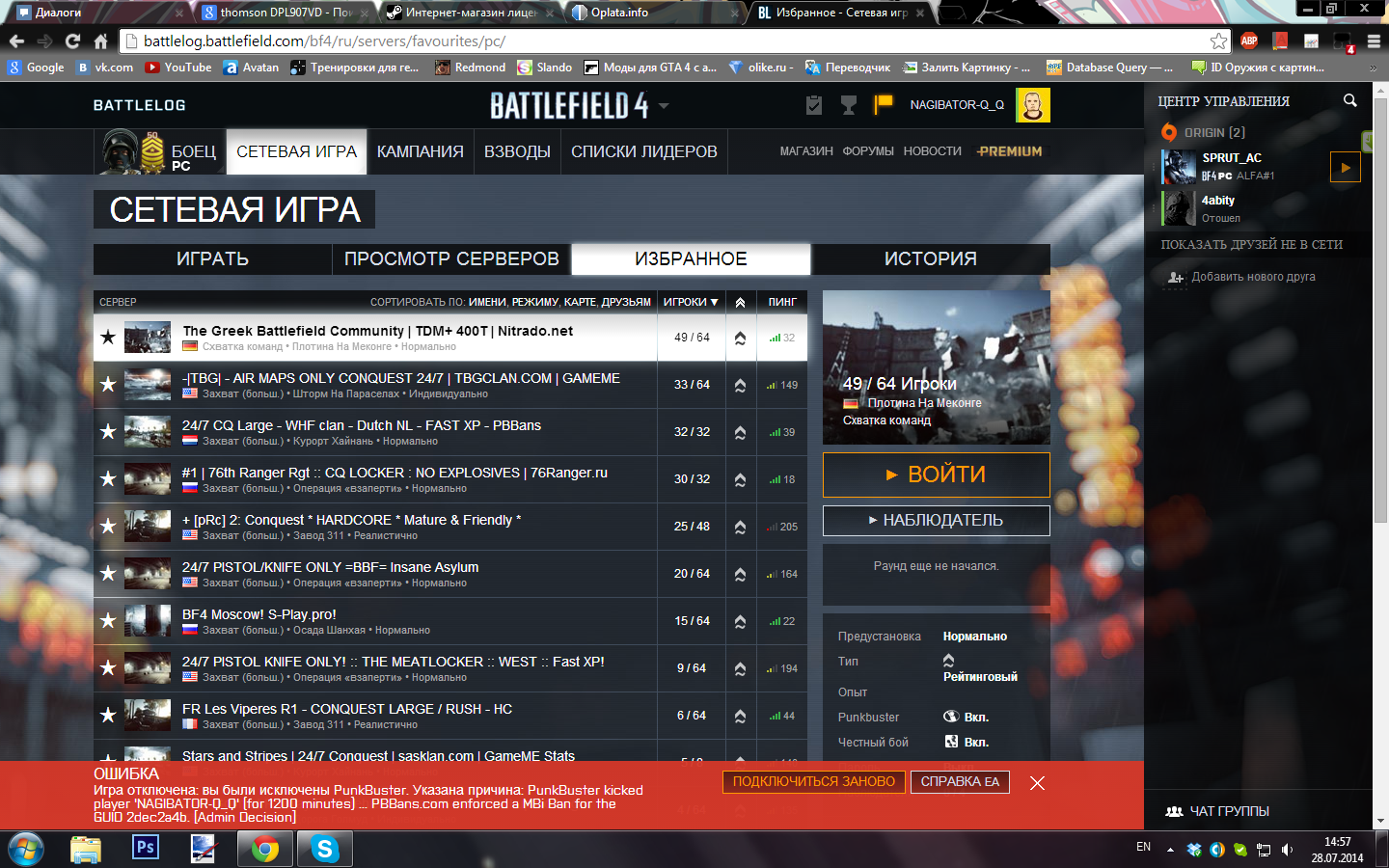Screen dimensions: 1389x868
Task: Reload page with browser refresh icon
Action: pyautogui.click(x=72, y=41)
